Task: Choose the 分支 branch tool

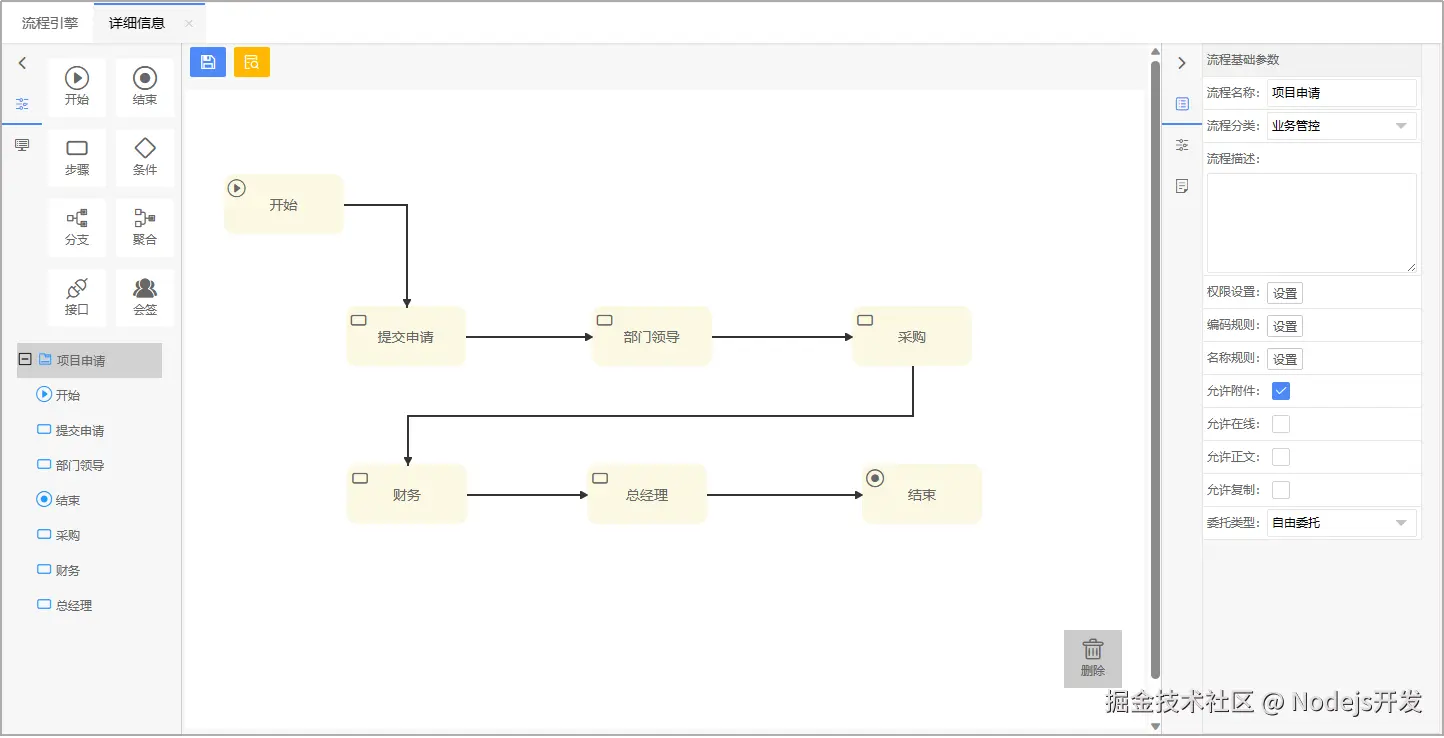Action: pyautogui.click(x=77, y=227)
